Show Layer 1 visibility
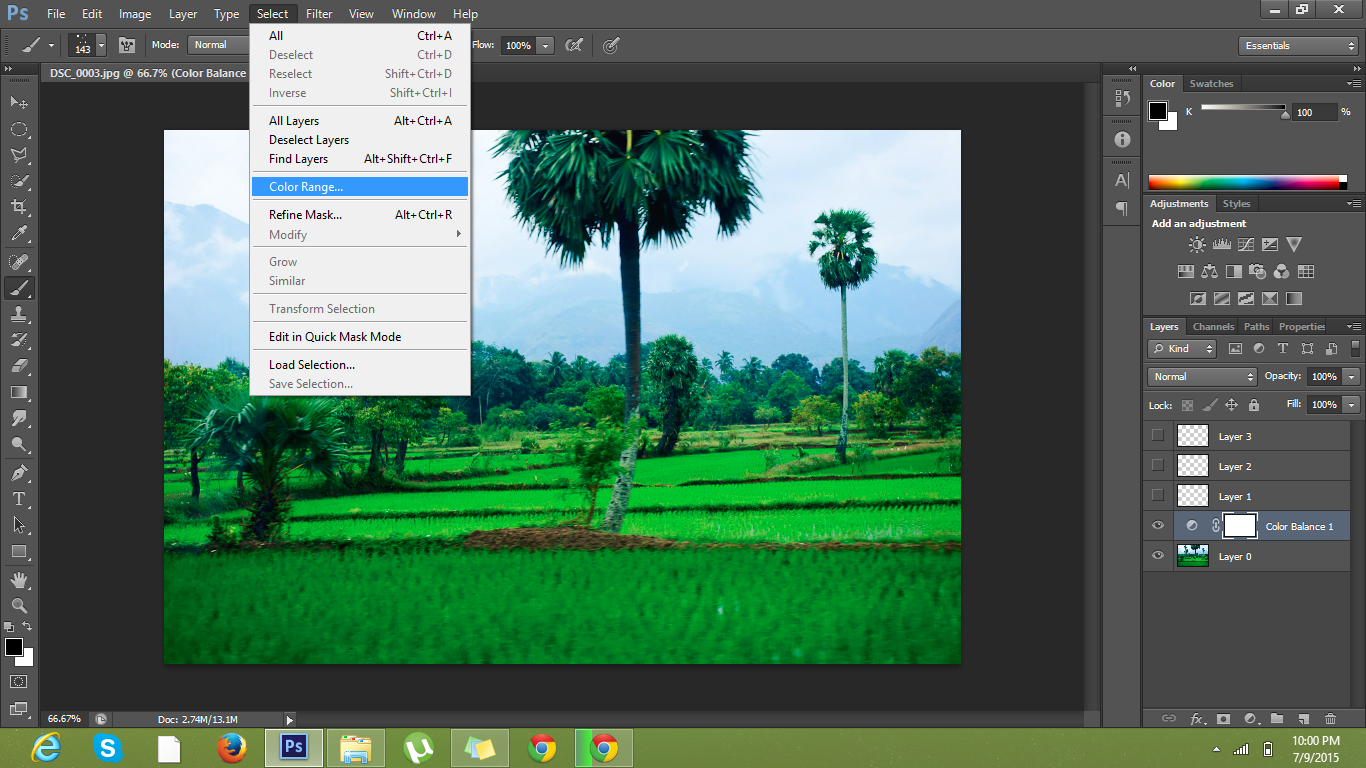Viewport: 1366px width, 768px height. pyautogui.click(x=1158, y=495)
